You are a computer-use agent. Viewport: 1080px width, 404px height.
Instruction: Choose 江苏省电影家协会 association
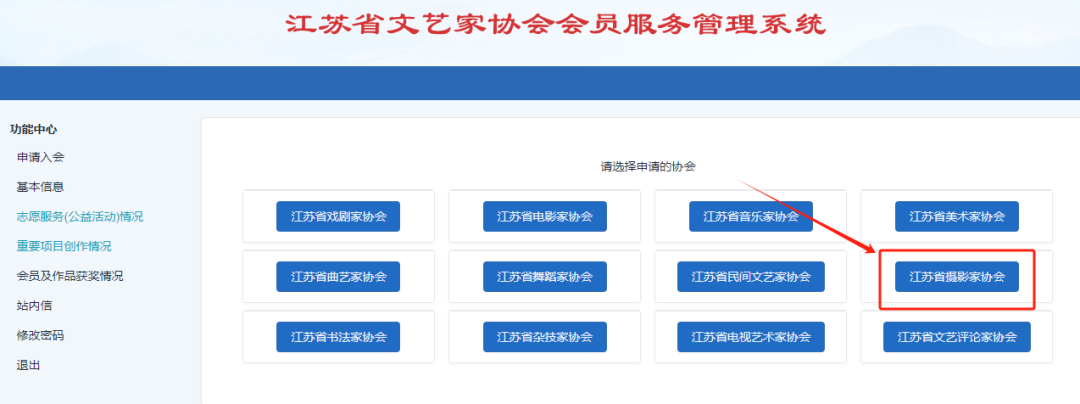(544, 216)
